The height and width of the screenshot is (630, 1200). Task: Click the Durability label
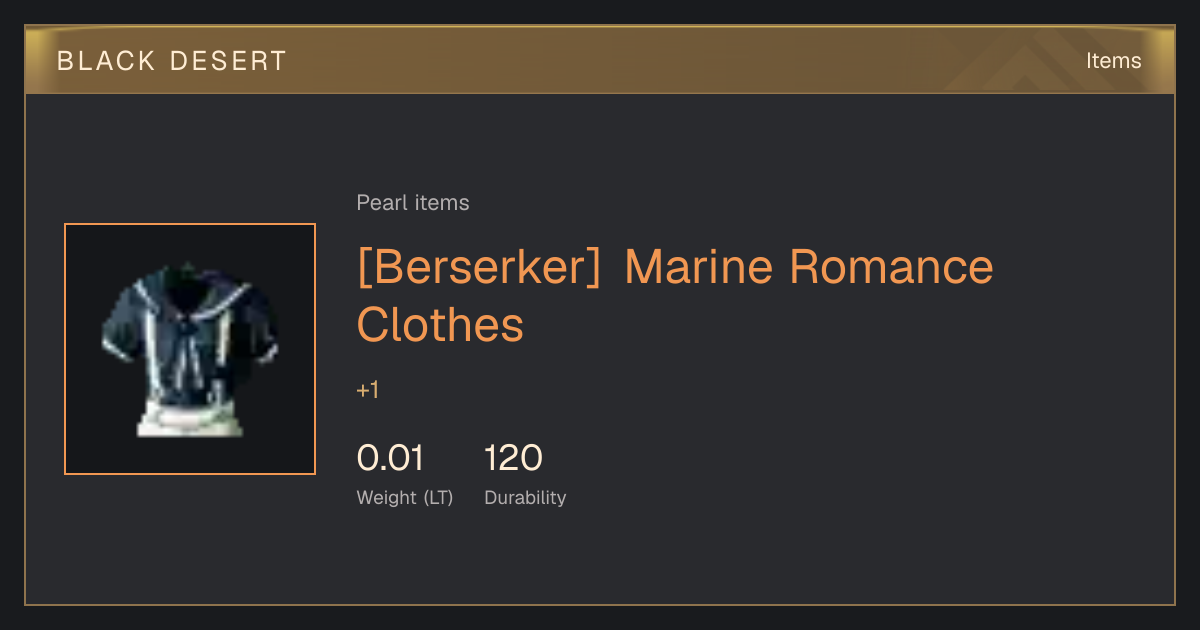coord(525,497)
